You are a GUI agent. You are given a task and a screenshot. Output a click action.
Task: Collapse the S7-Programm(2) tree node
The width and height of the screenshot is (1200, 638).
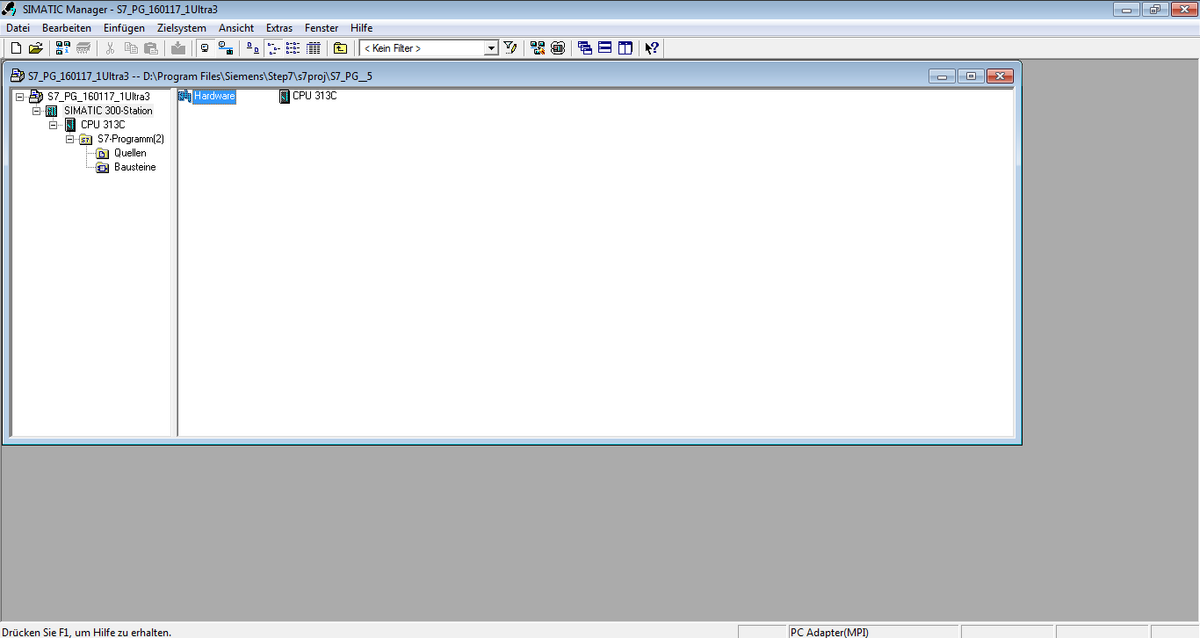pyautogui.click(x=70, y=139)
